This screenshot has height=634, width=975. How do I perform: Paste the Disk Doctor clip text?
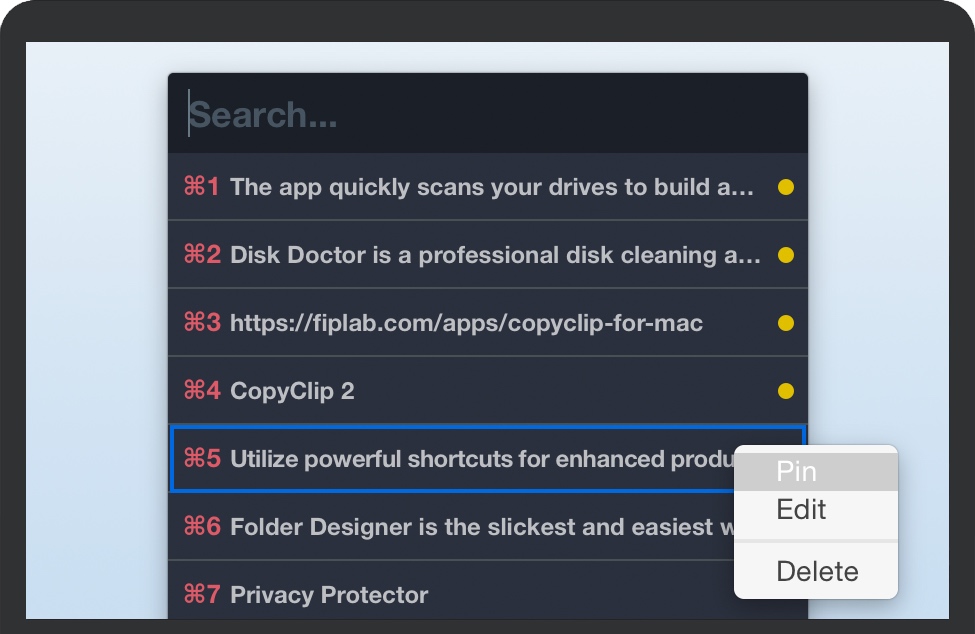pos(495,255)
